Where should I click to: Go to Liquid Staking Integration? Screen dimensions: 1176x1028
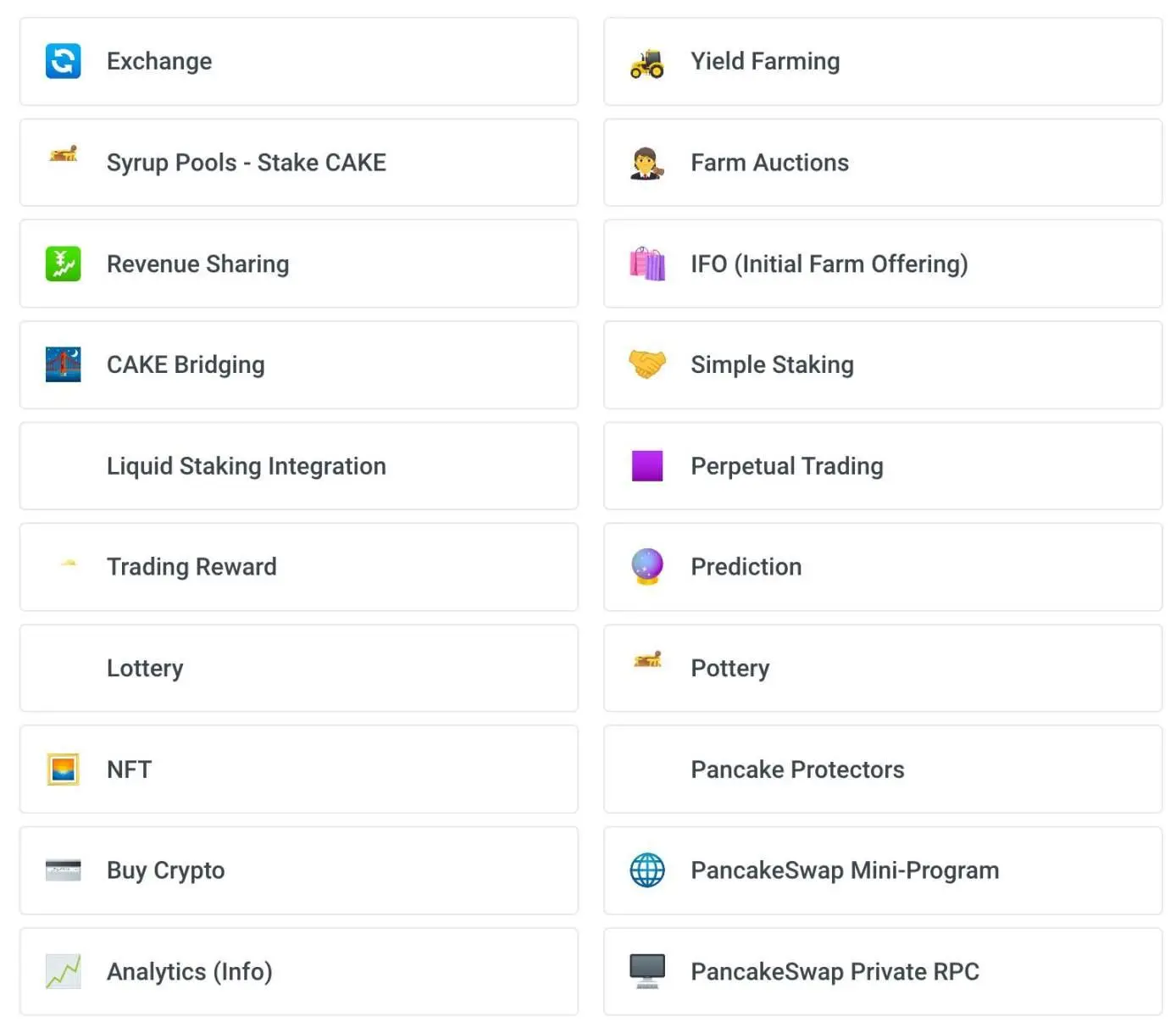click(x=246, y=466)
